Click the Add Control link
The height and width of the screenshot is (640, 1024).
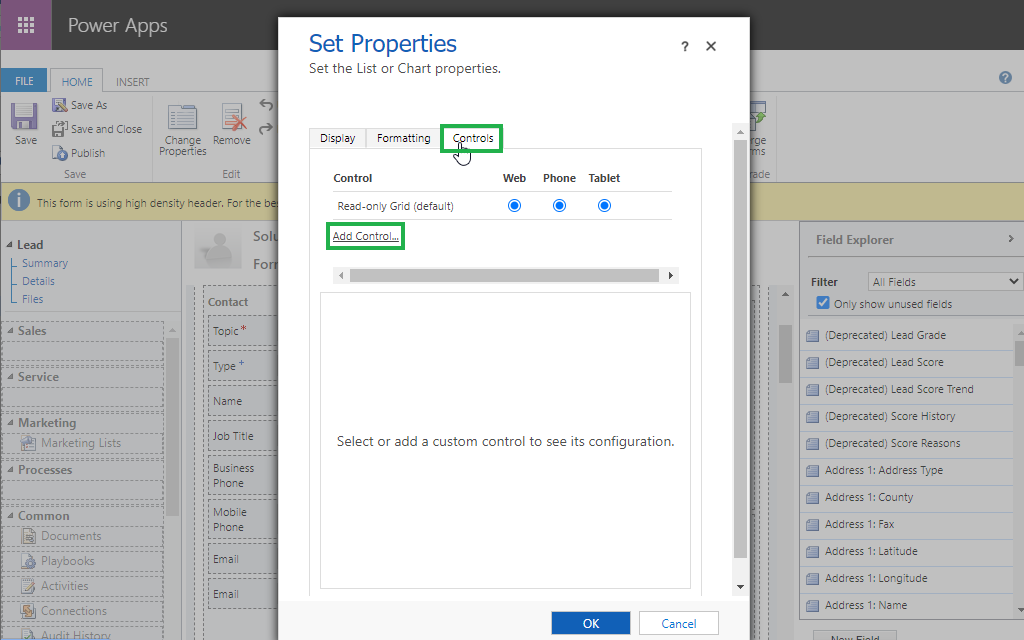pos(366,236)
